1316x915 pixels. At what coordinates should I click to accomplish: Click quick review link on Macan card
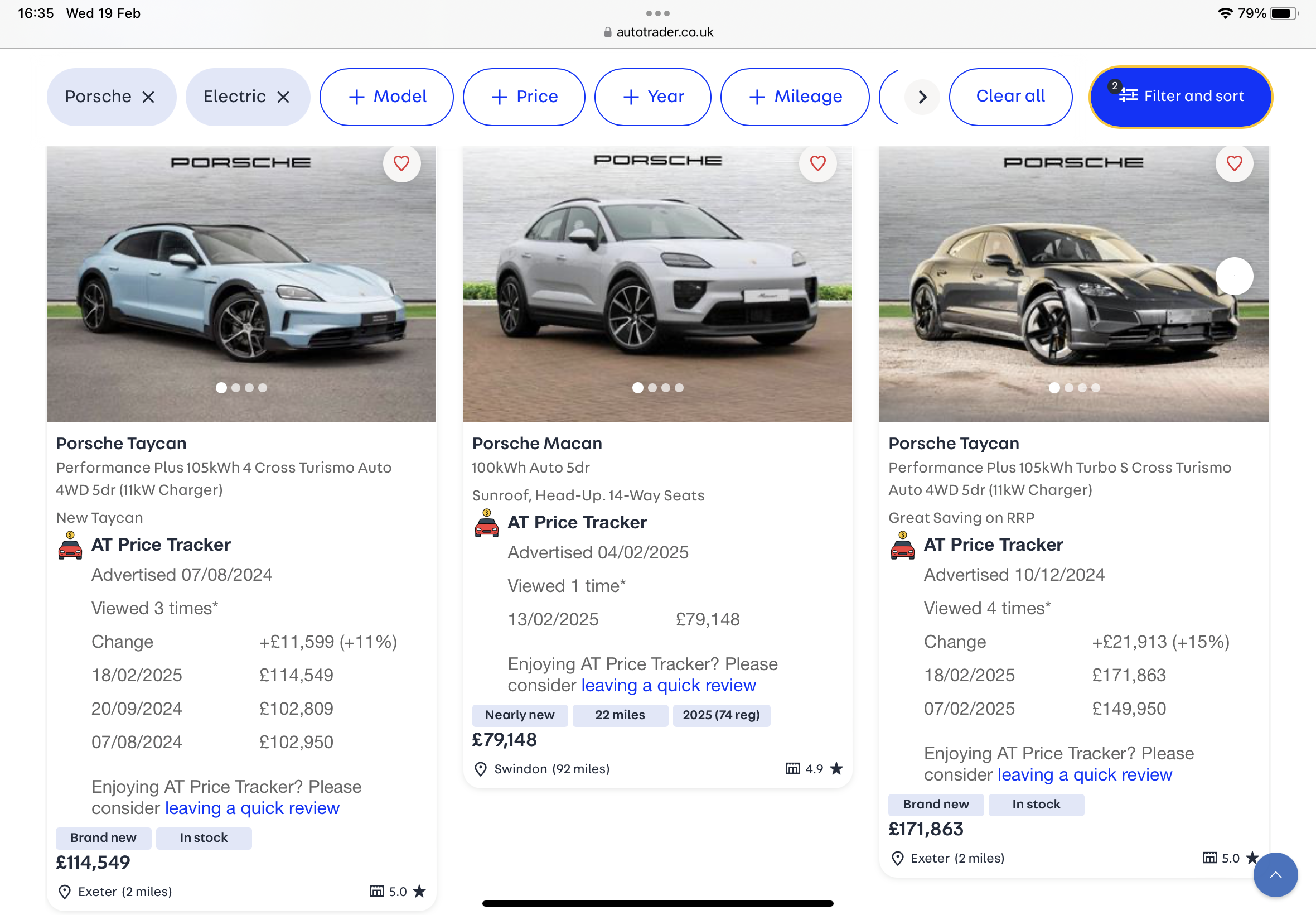point(668,685)
